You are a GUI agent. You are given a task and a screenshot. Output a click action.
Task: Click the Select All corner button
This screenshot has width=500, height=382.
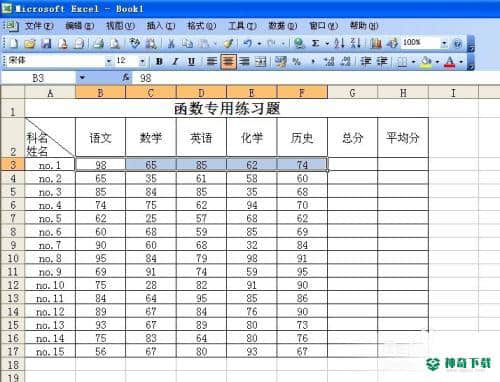pyautogui.click(x=13, y=92)
